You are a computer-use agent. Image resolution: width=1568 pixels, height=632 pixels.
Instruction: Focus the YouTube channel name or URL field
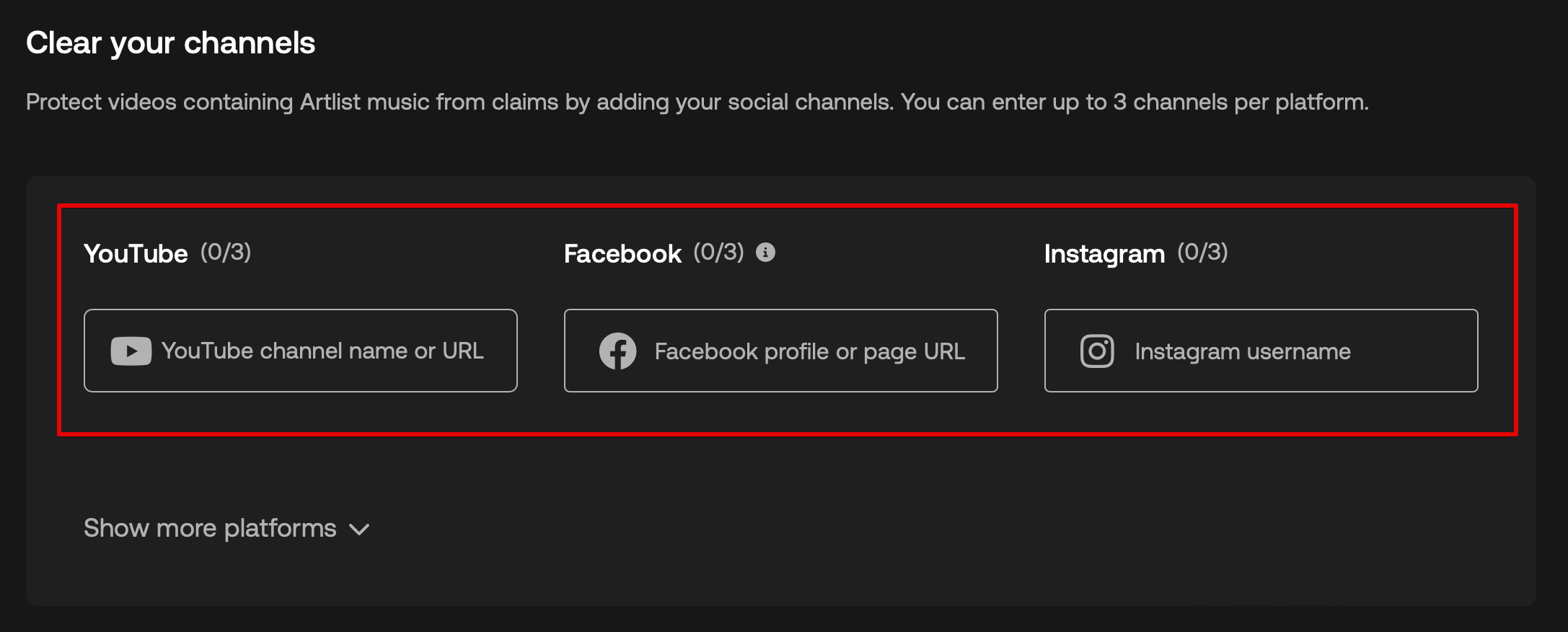pos(301,351)
